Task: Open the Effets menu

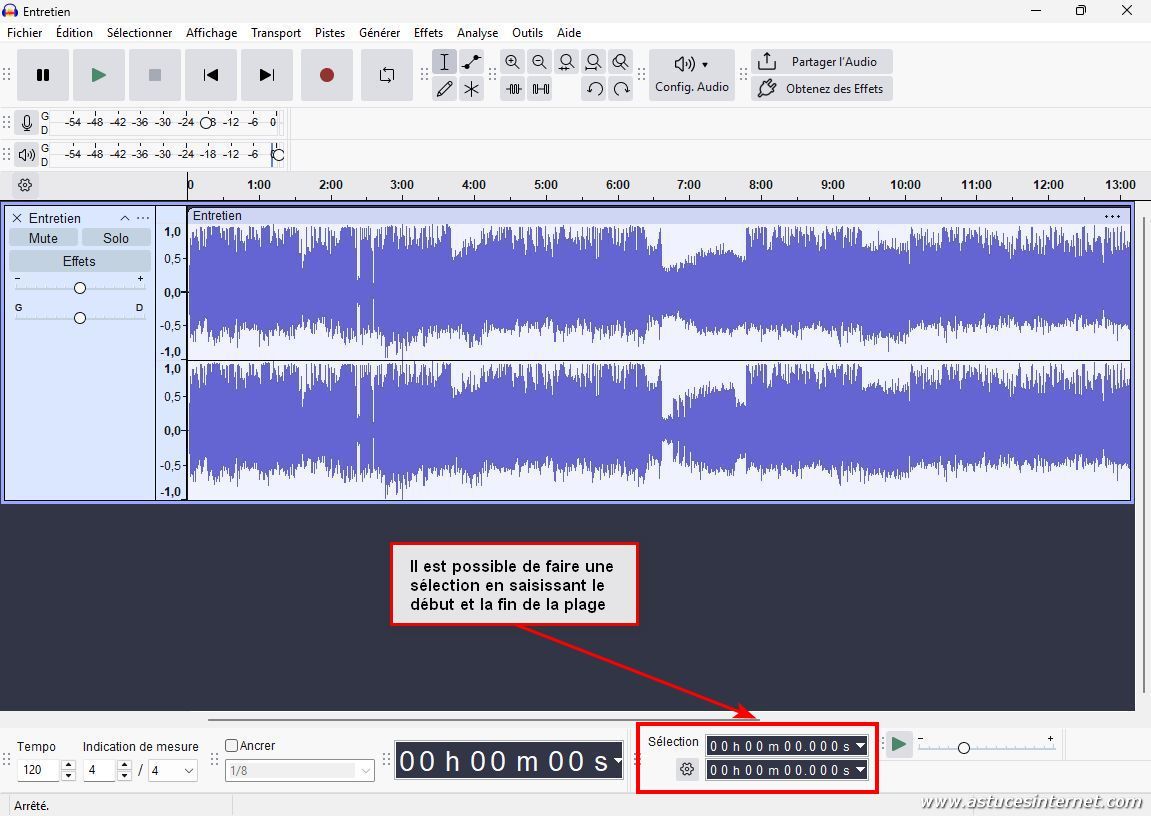Action: [x=428, y=32]
